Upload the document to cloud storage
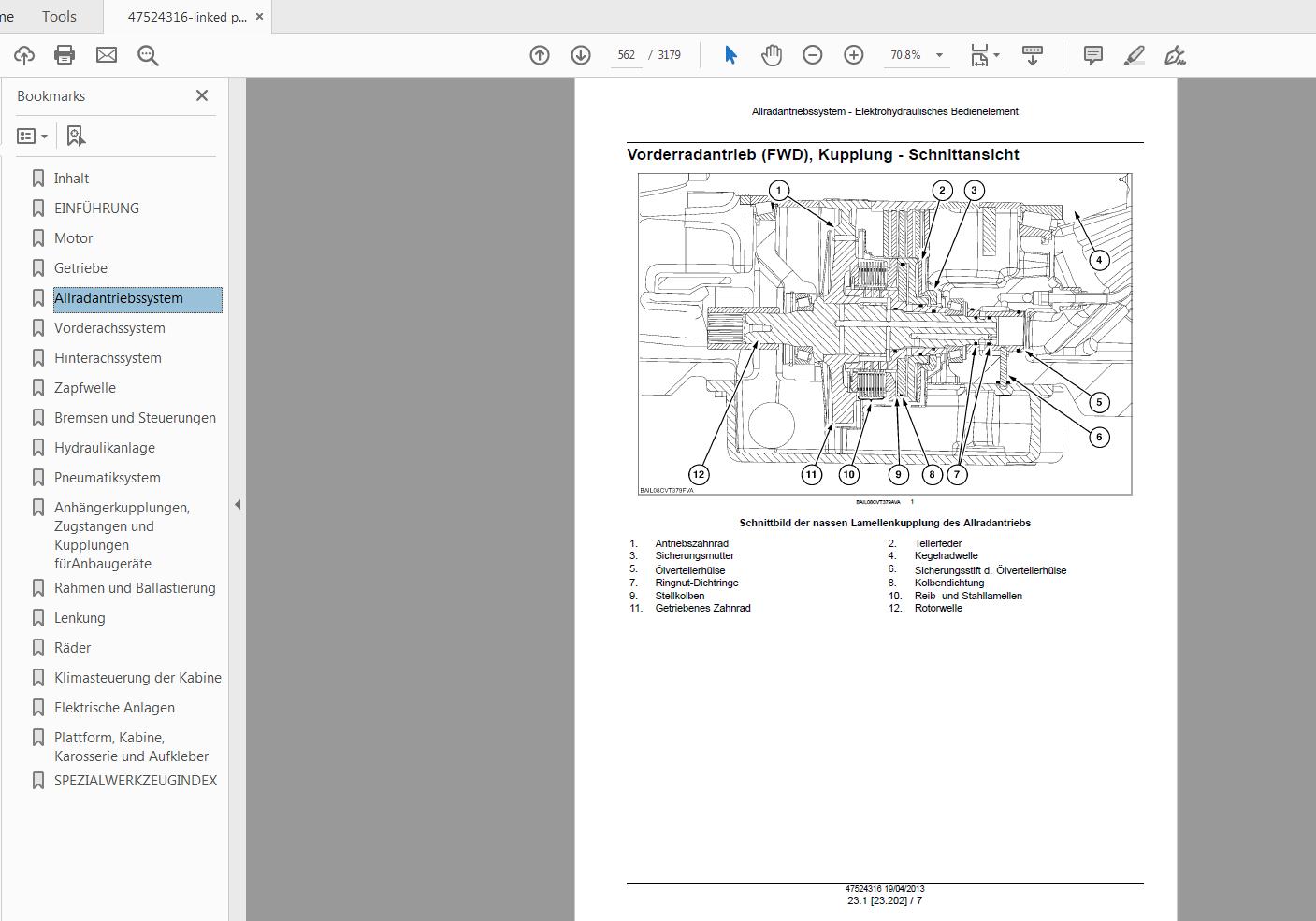 [23, 55]
